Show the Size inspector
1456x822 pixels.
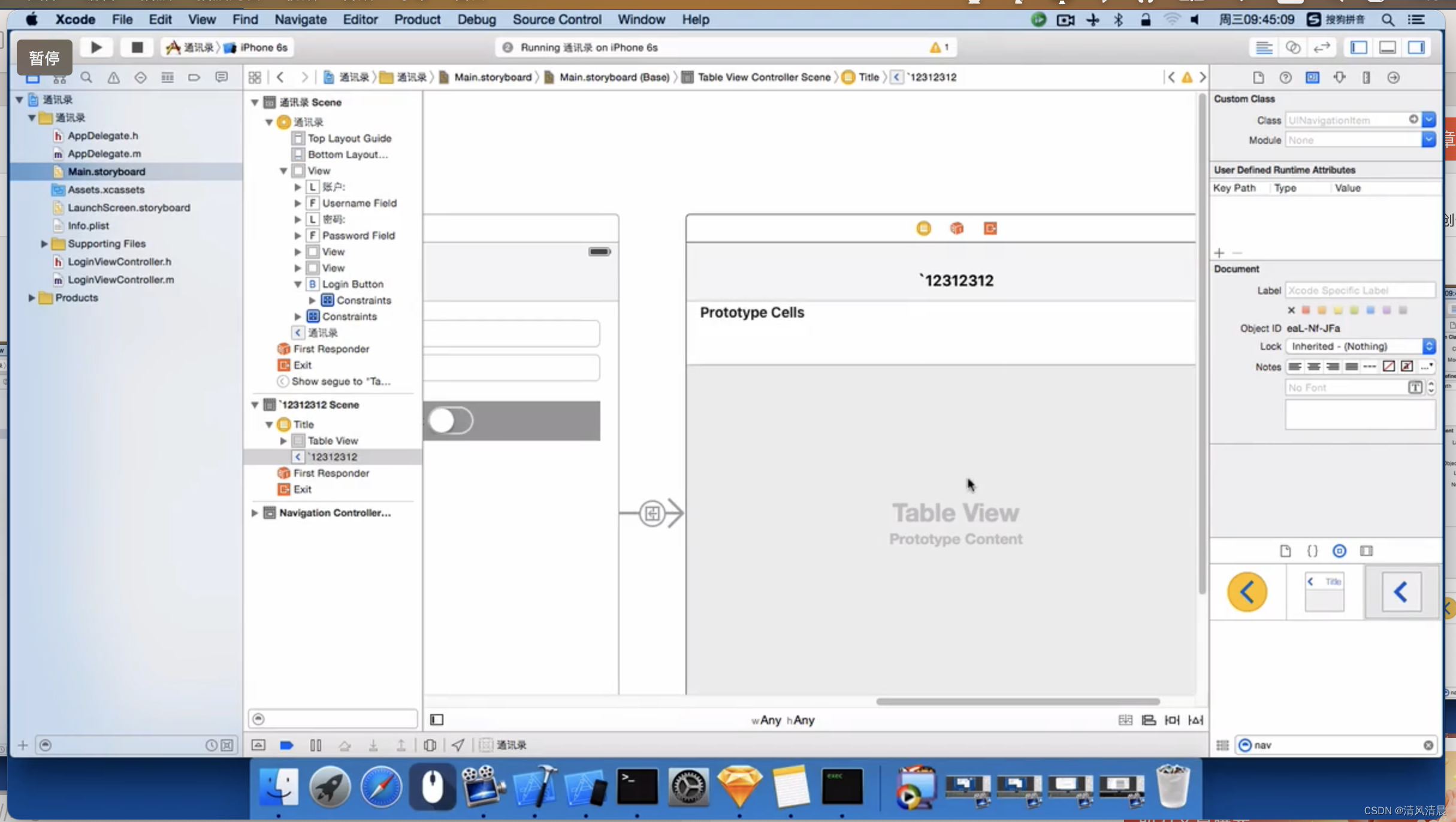click(1366, 78)
